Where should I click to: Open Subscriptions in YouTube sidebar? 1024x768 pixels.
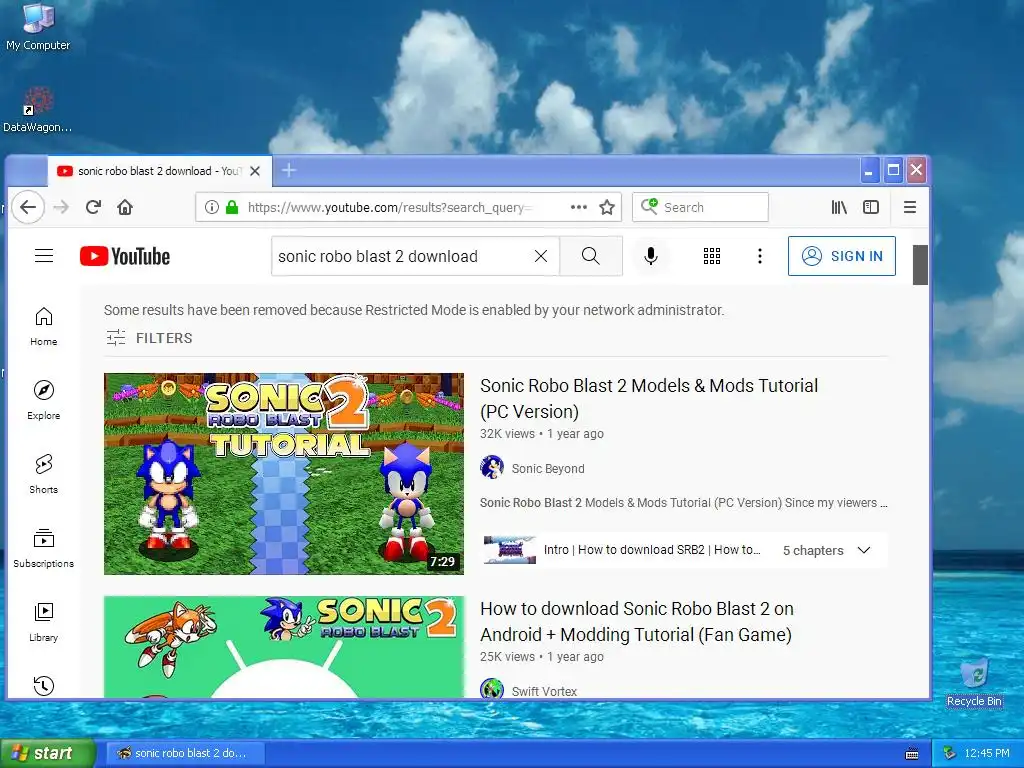tap(44, 548)
